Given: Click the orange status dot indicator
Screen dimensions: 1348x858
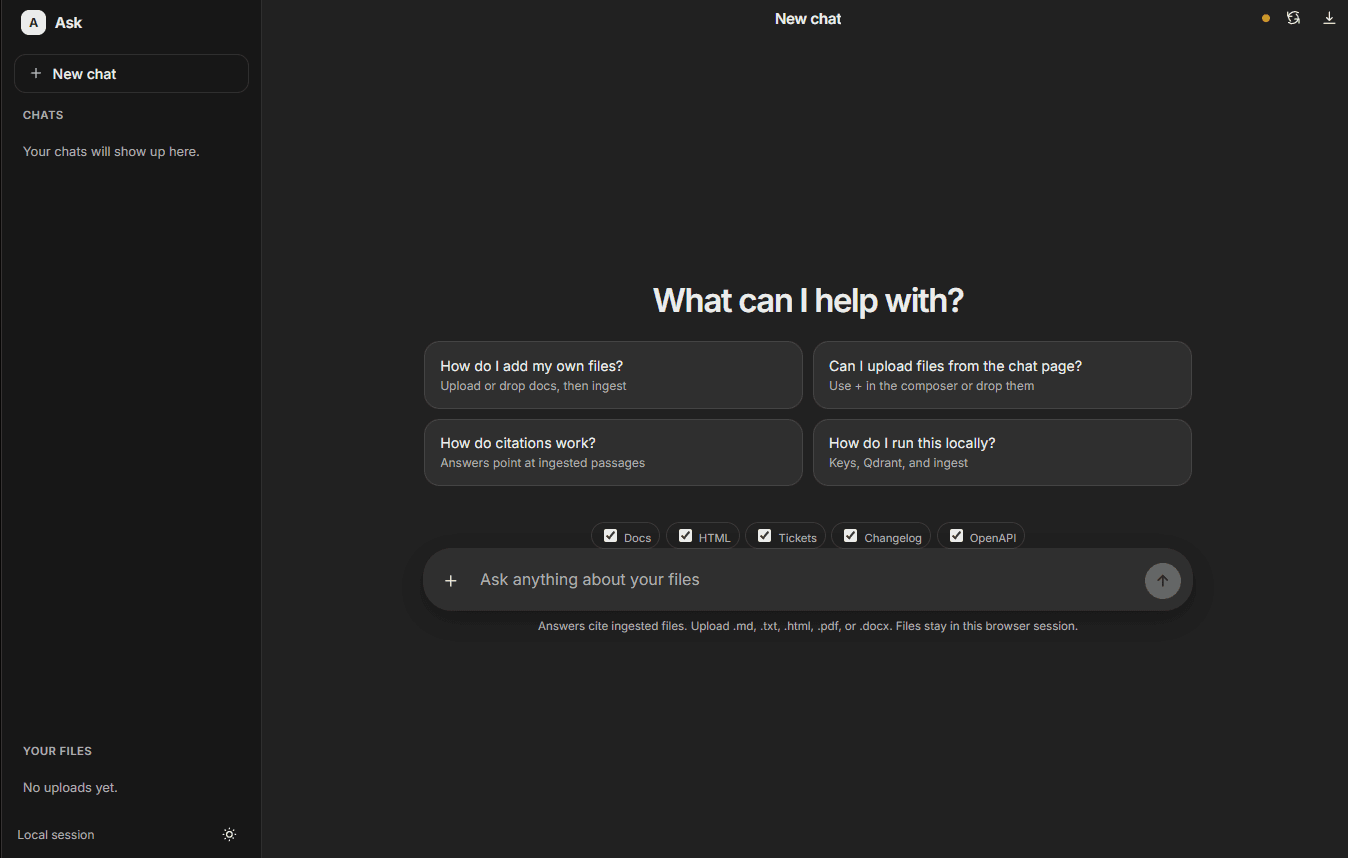Looking at the screenshot, I should coord(1266,18).
